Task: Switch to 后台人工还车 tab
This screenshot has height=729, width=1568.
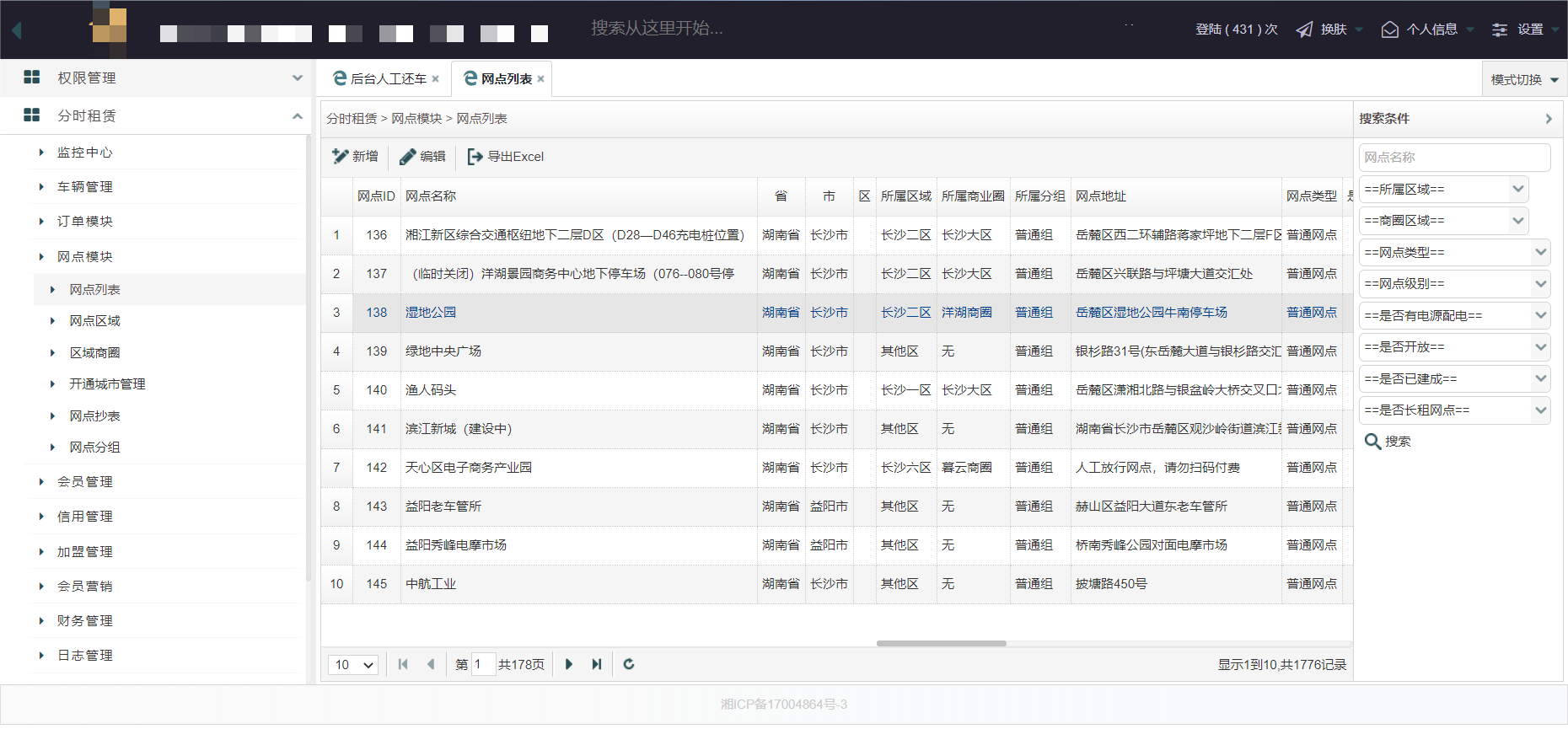Action: (x=385, y=78)
